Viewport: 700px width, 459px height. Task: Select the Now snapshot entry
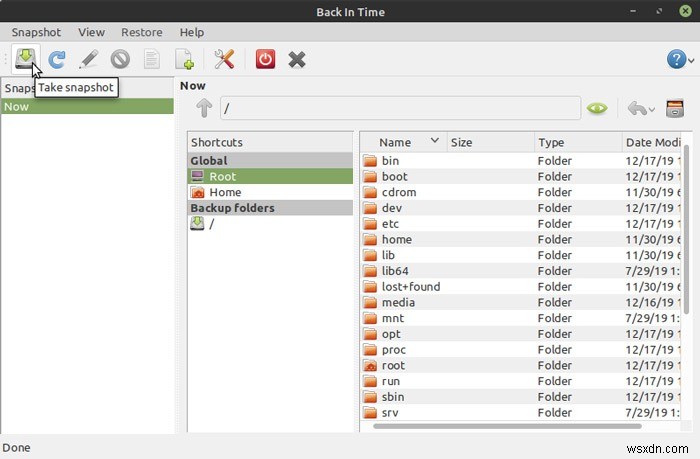click(x=88, y=106)
